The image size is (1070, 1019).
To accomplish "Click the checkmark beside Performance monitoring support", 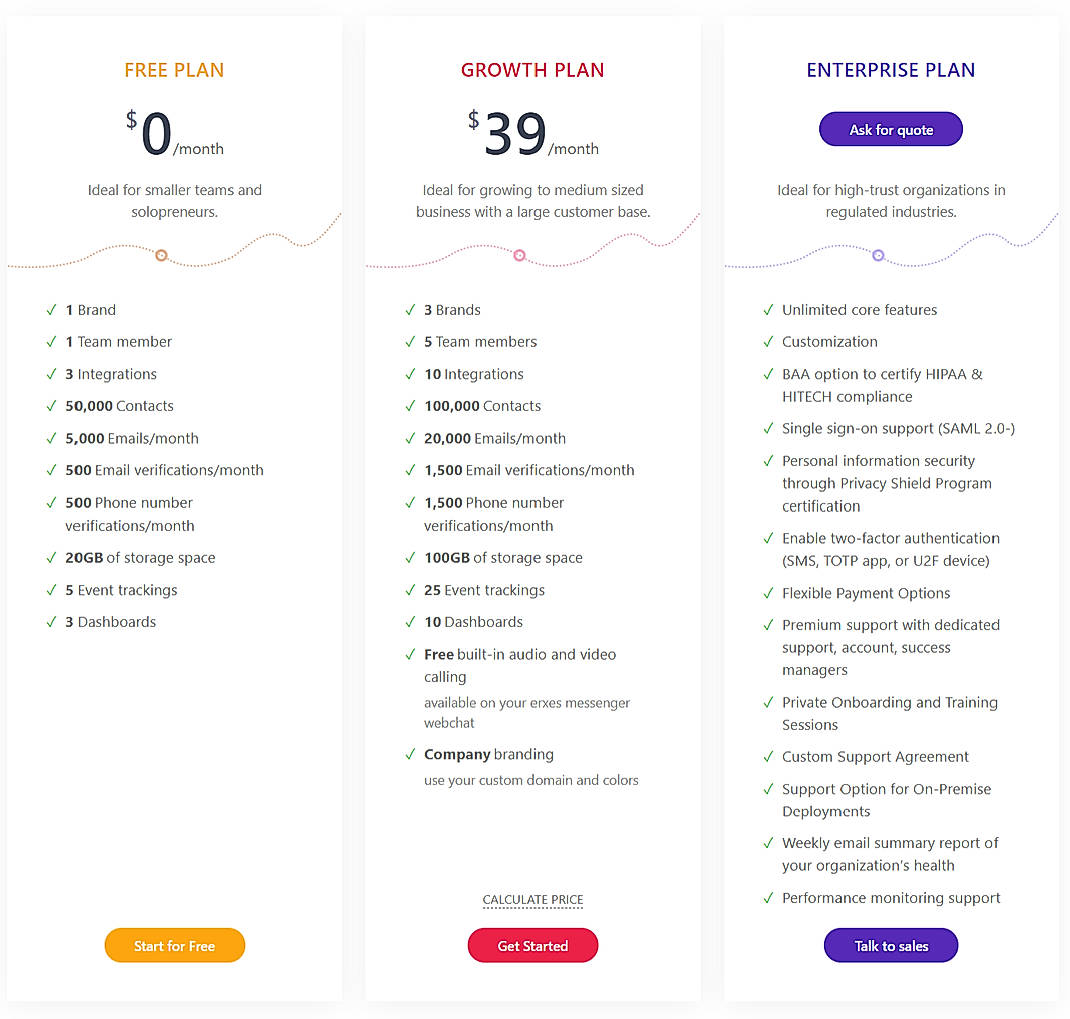I will pyautogui.click(x=768, y=898).
